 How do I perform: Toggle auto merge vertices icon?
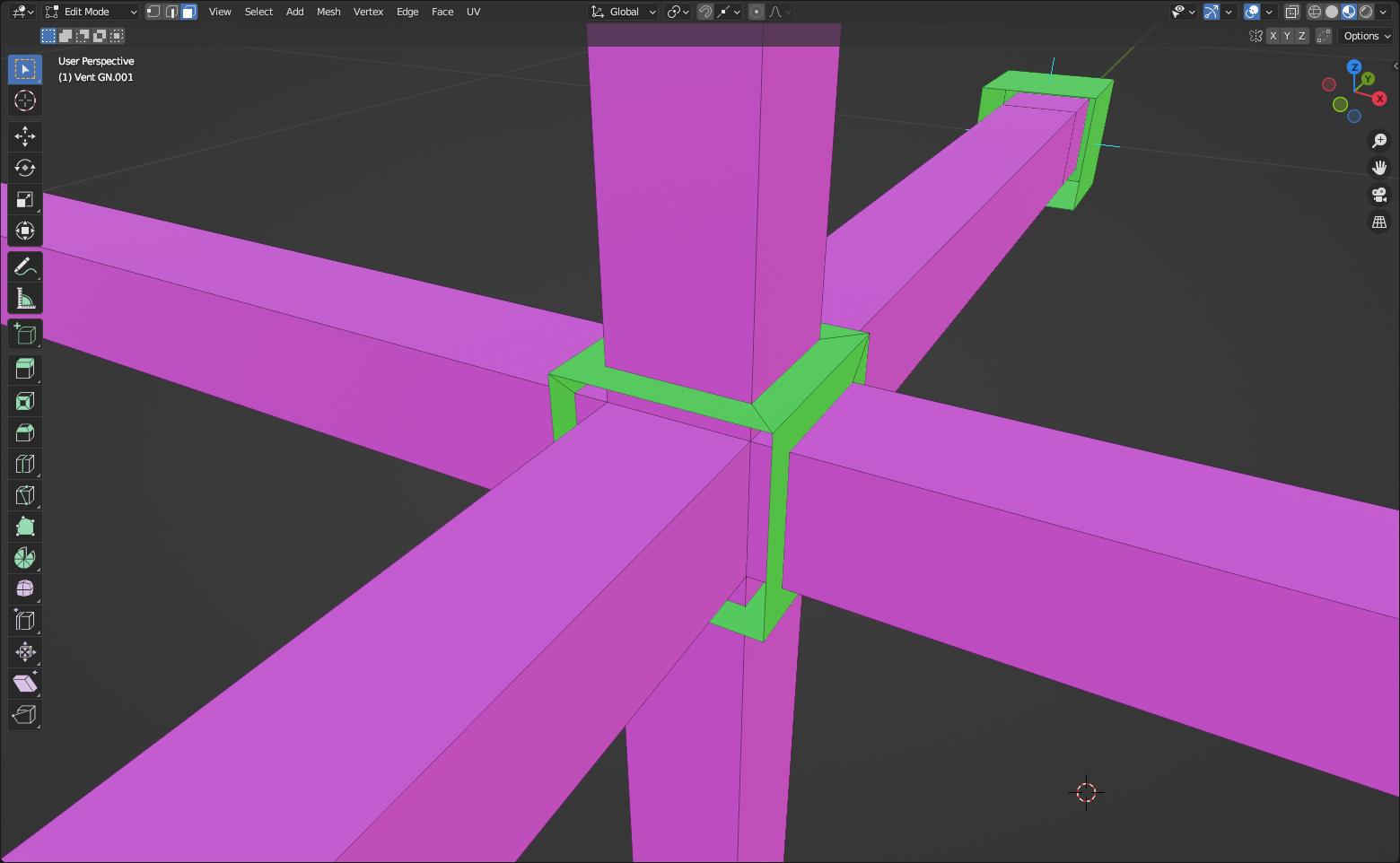click(x=1324, y=36)
